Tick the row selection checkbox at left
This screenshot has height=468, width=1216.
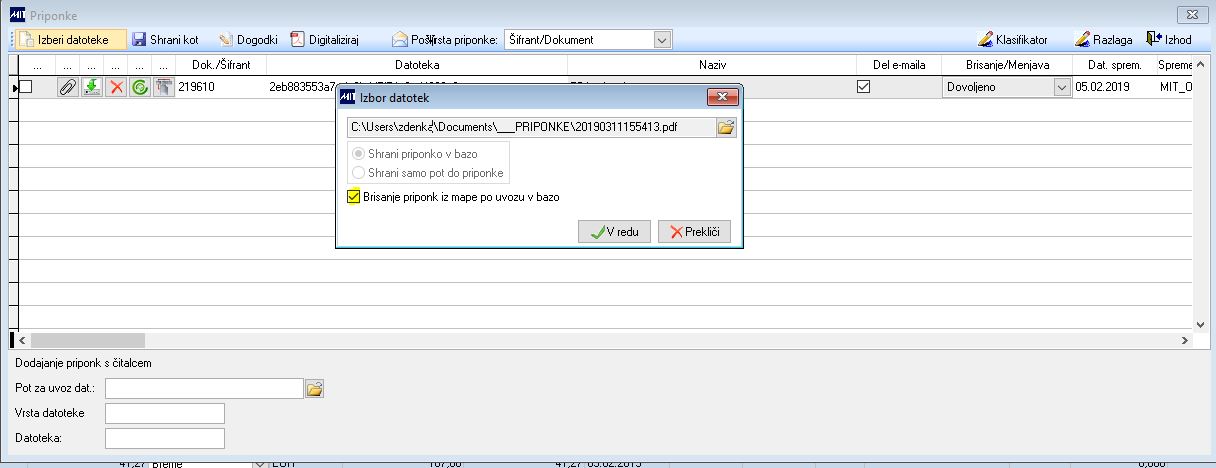tap(26, 87)
